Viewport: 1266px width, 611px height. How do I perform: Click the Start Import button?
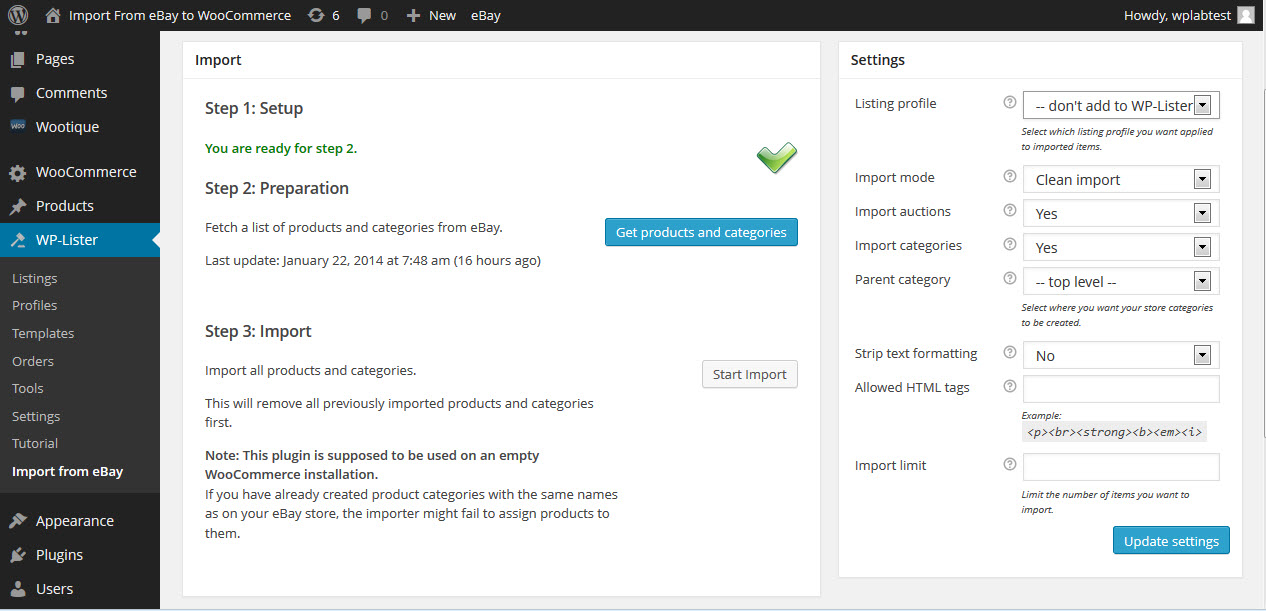(x=750, y=374)
